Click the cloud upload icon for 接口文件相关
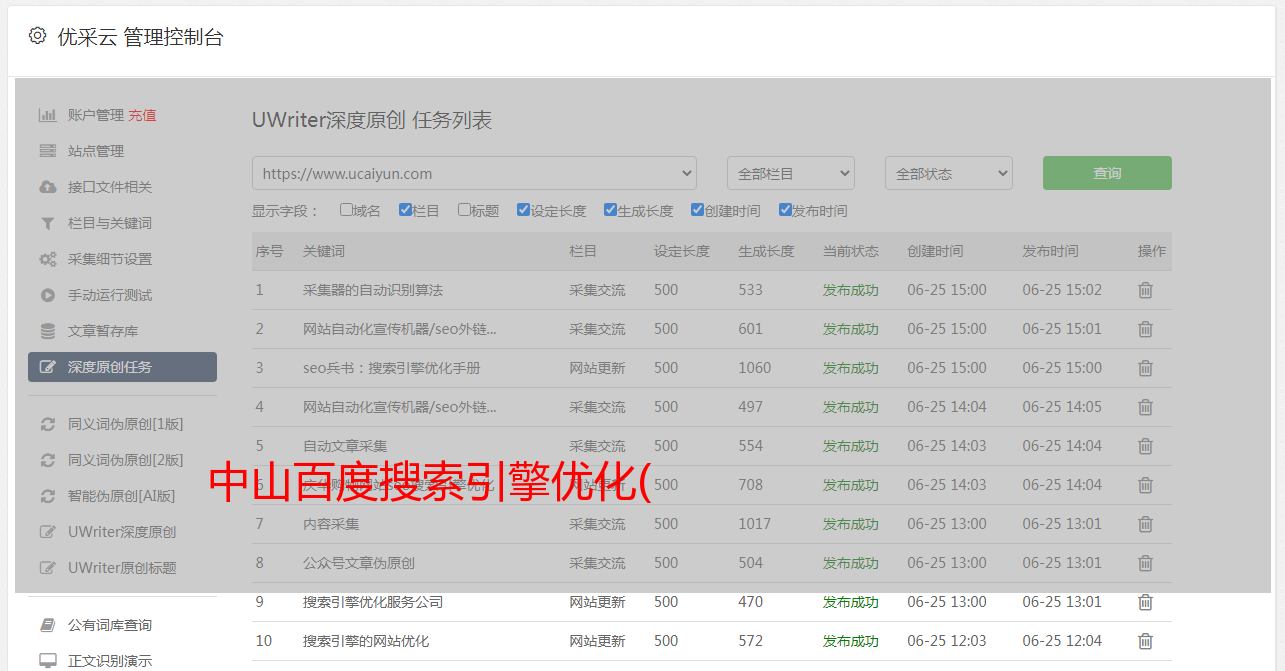Image resolution: width=1285 pixels, height=671 pixels. click(x=47, y=187)
